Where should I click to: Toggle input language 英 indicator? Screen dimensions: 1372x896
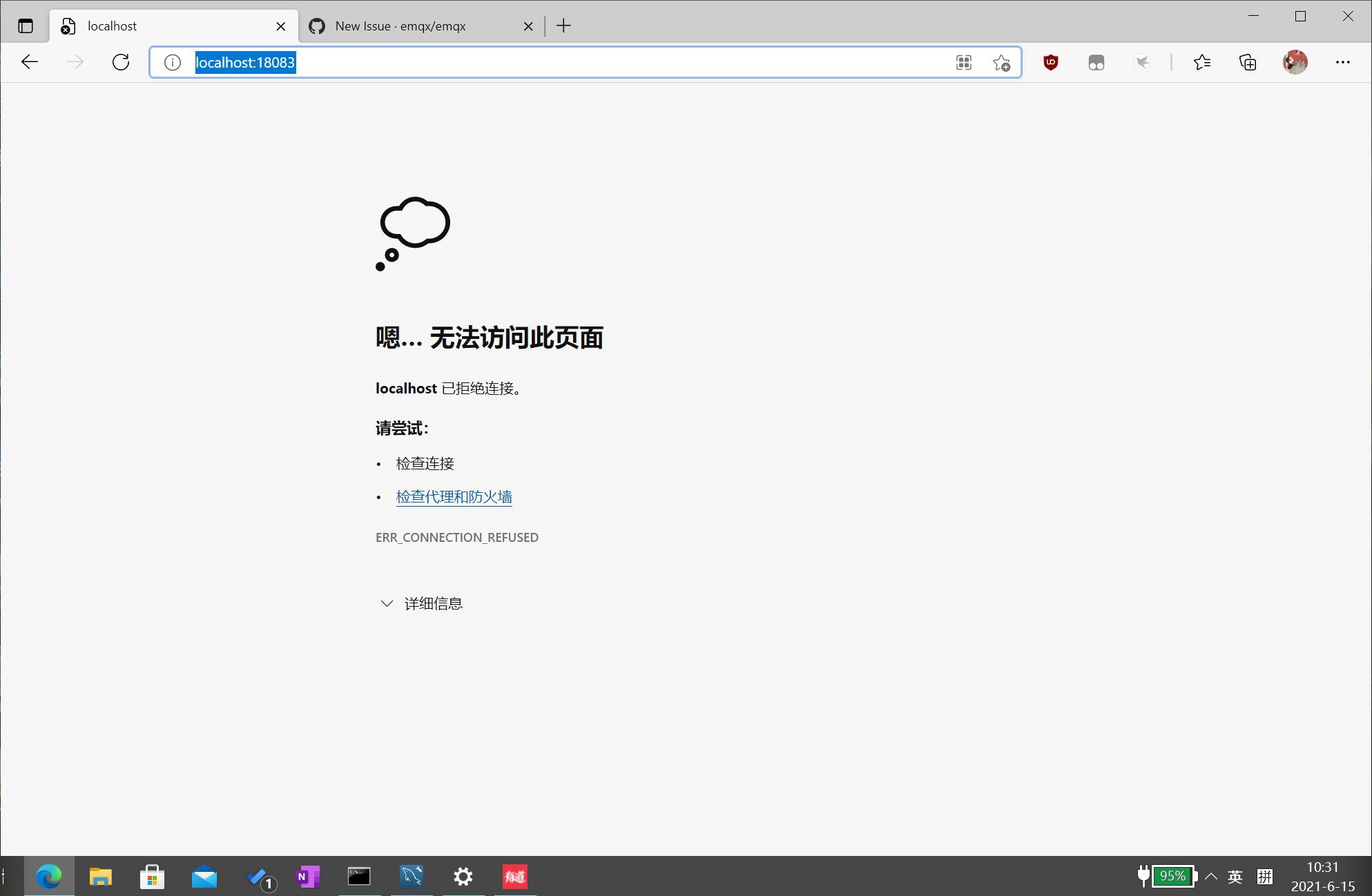coord(1235,877)
